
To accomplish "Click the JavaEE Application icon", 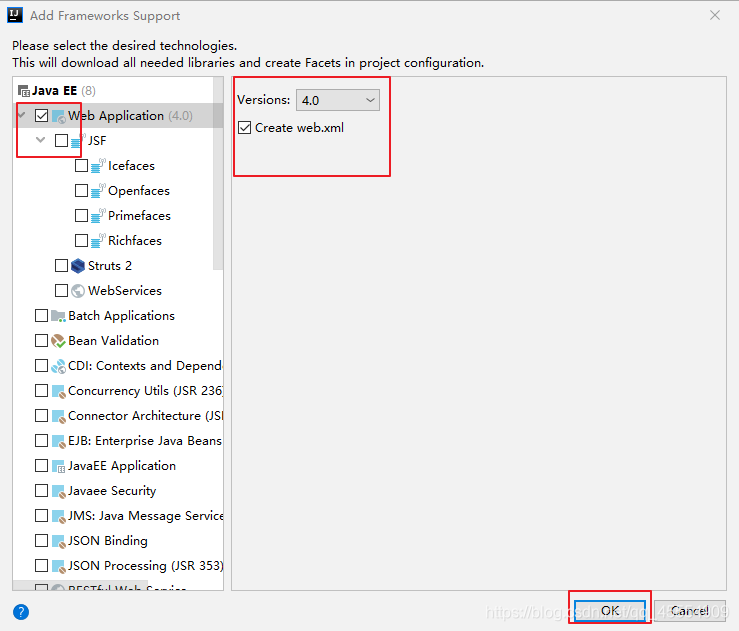I will point(58,466).
